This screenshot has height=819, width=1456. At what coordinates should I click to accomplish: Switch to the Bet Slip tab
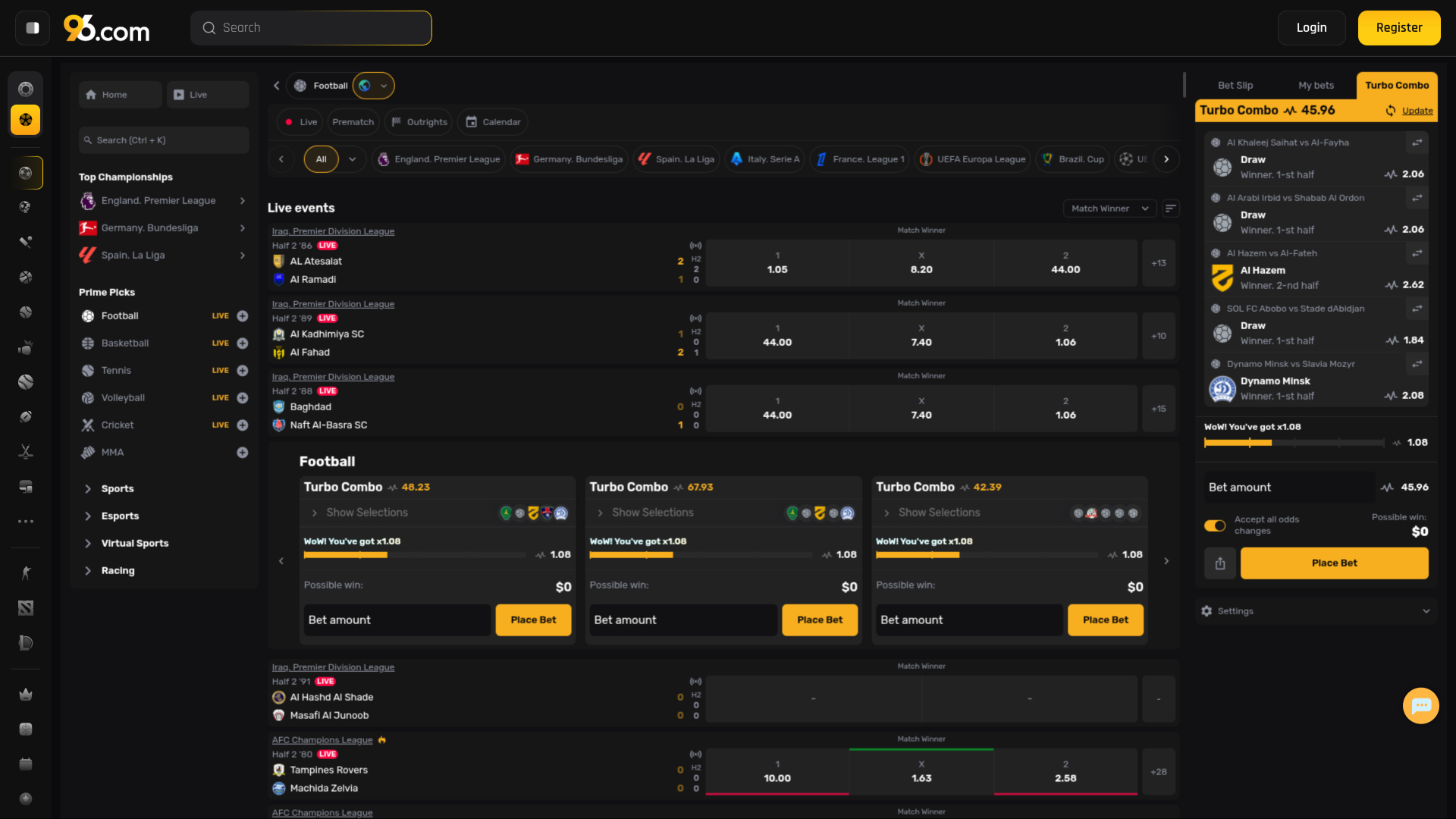click(x=1235, y=86)
